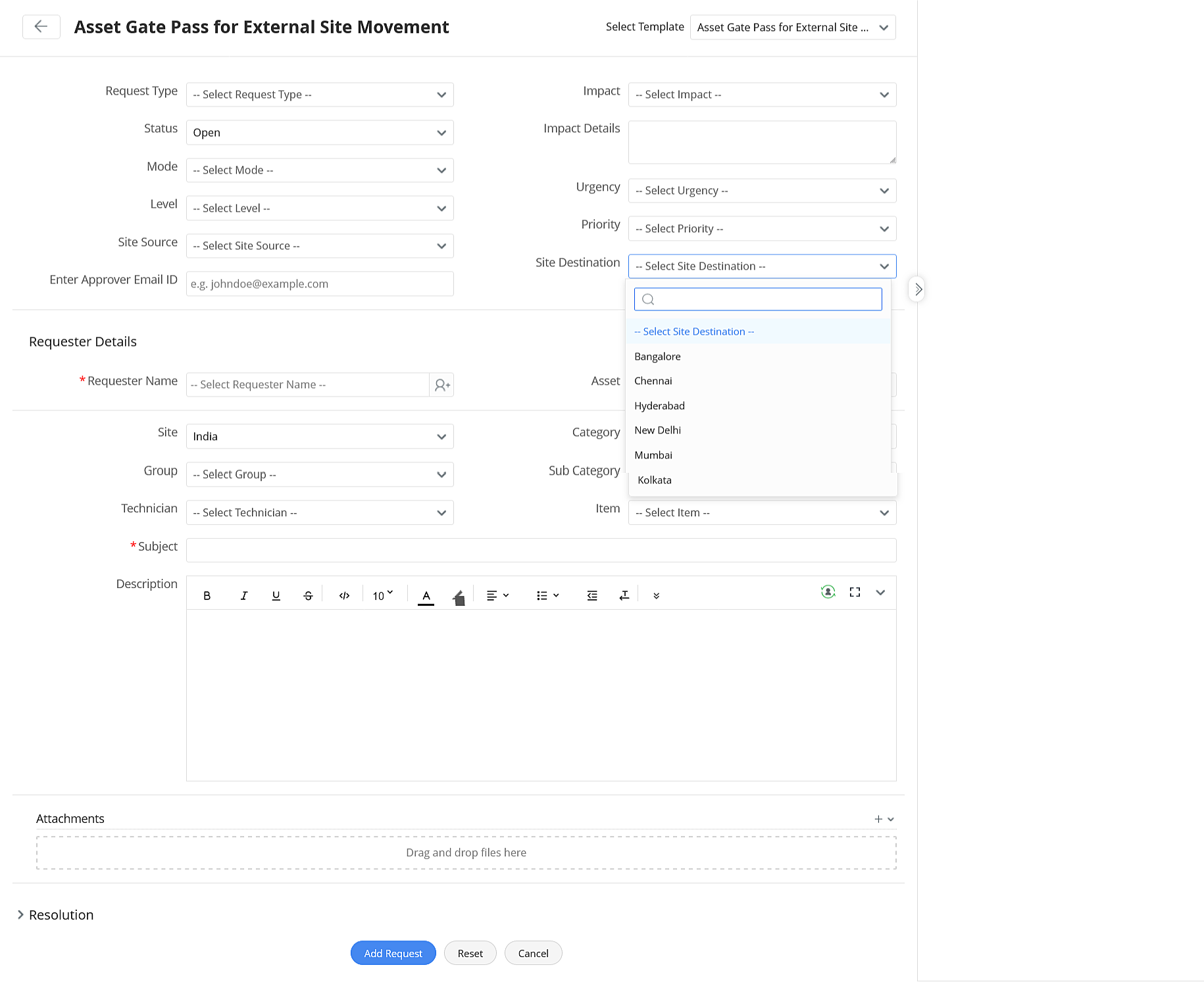Click the underline formatting icon
The image size is (1204, 982).
point(276,596)
